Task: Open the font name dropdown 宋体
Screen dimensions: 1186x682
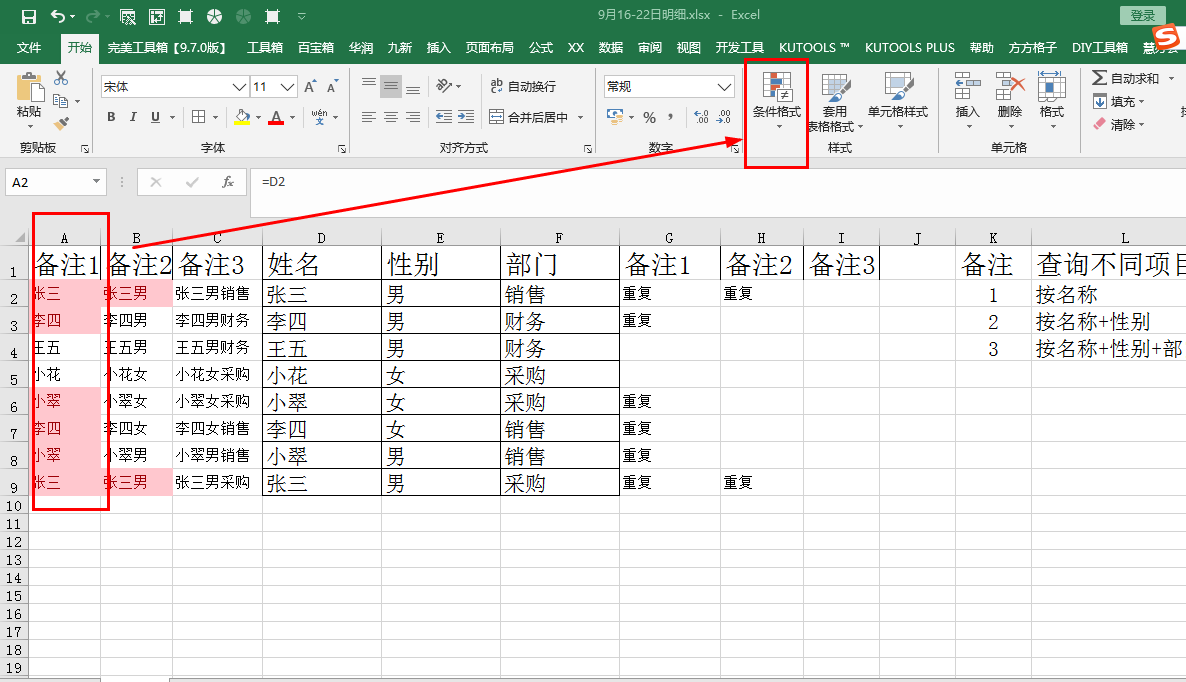Action: pyautogui.click(x=239, y=87)
